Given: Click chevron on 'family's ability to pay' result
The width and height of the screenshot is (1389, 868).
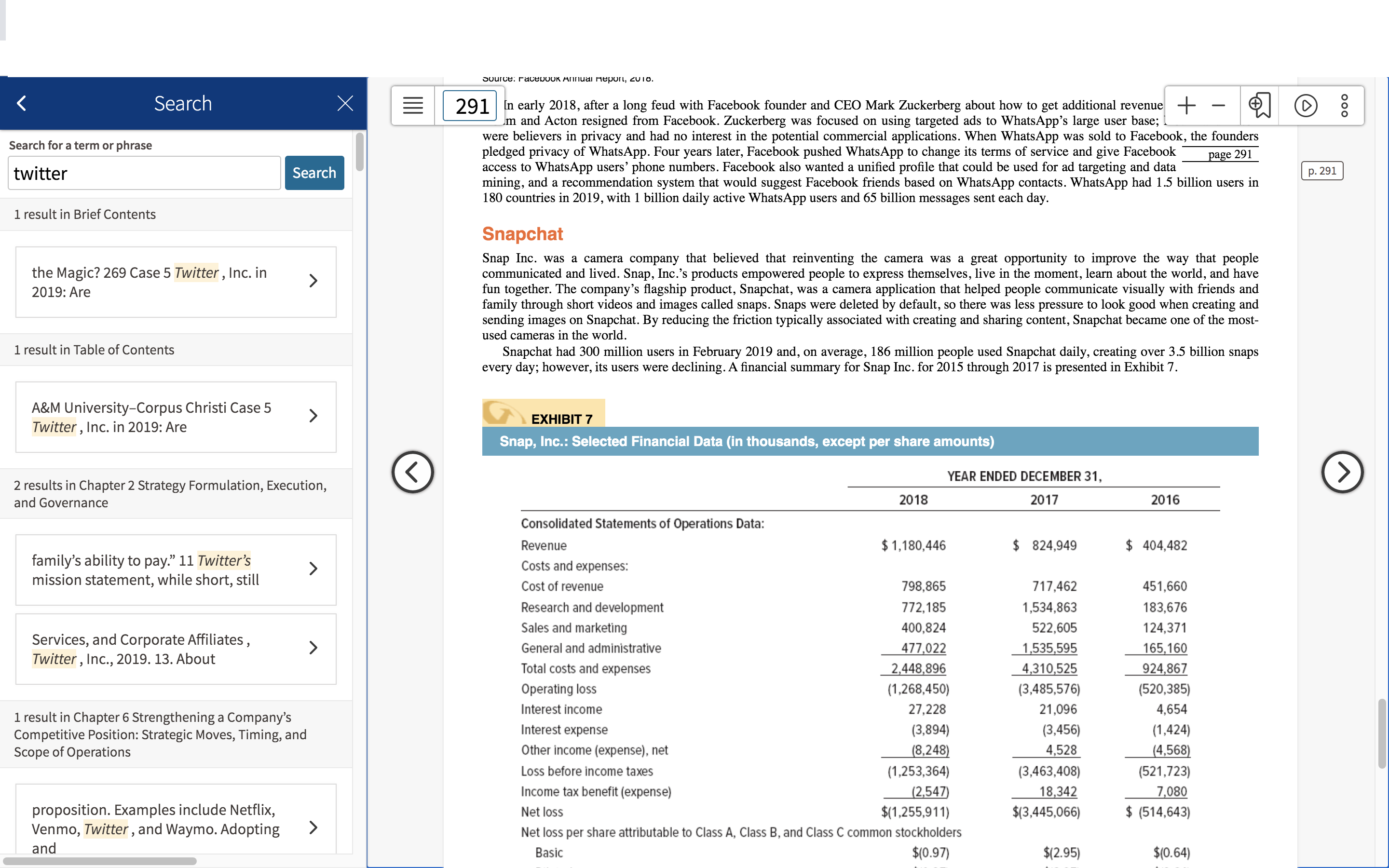Looking at the screenshot, I should click(x=313, y=569).
